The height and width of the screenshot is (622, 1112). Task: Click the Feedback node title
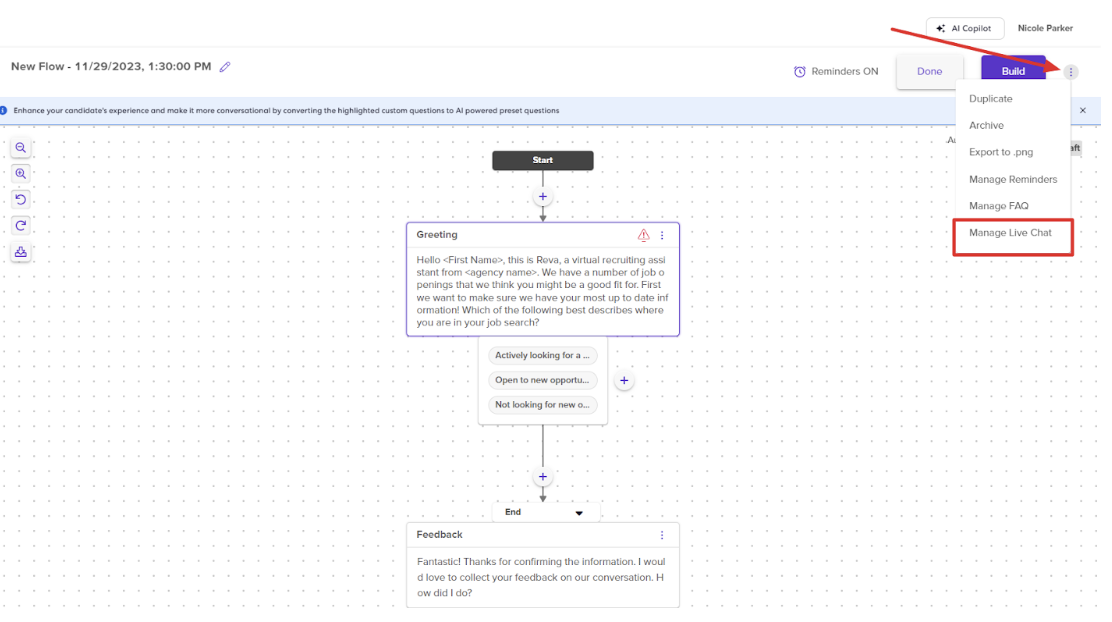[439, 535]
